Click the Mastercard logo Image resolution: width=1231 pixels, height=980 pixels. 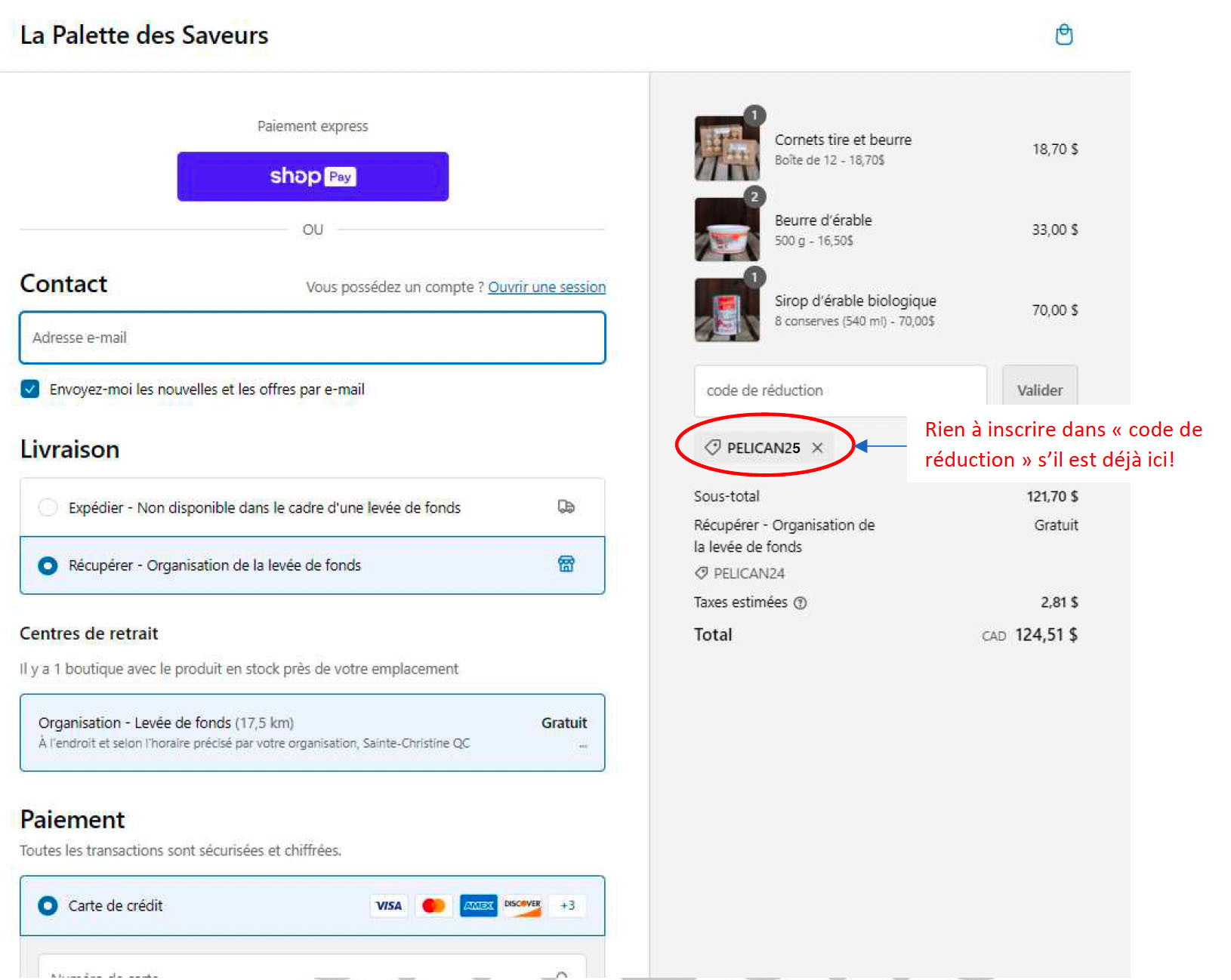tap(433, 905)
